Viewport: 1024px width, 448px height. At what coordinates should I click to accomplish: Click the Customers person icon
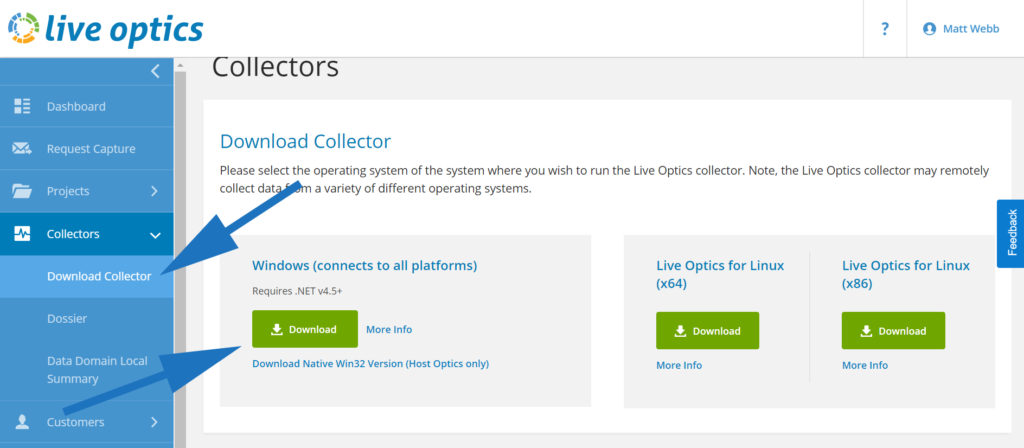(x=22, y=422)
